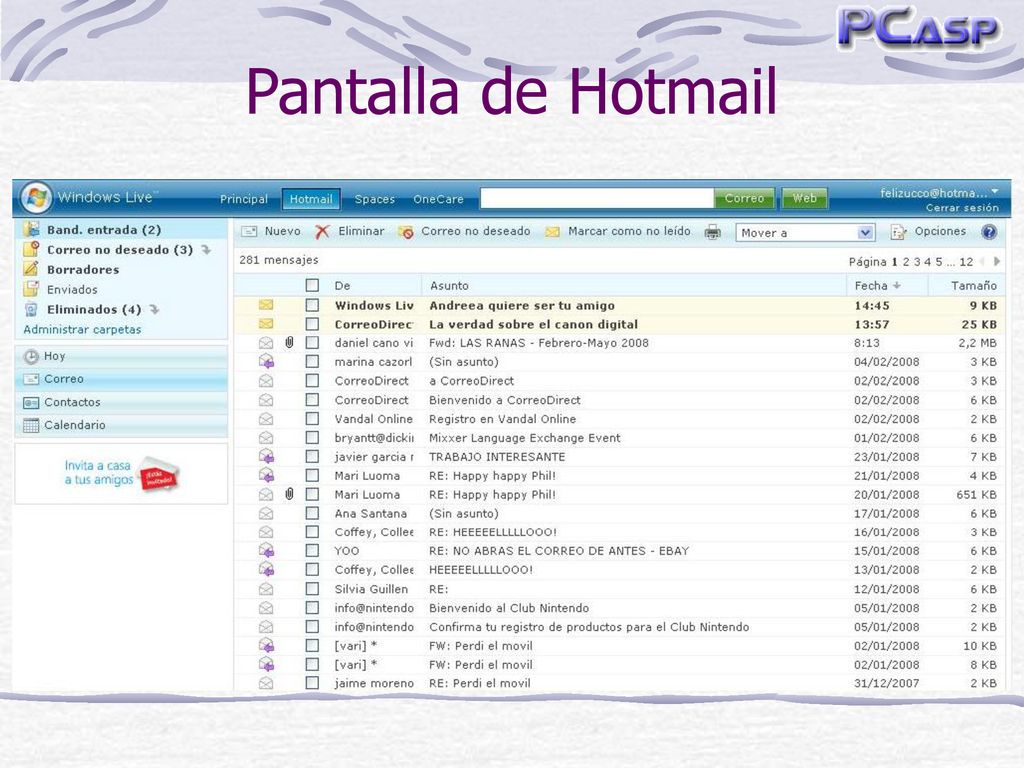
Task: Open message Registro en Vandal Online
Action: coord(502,419)
